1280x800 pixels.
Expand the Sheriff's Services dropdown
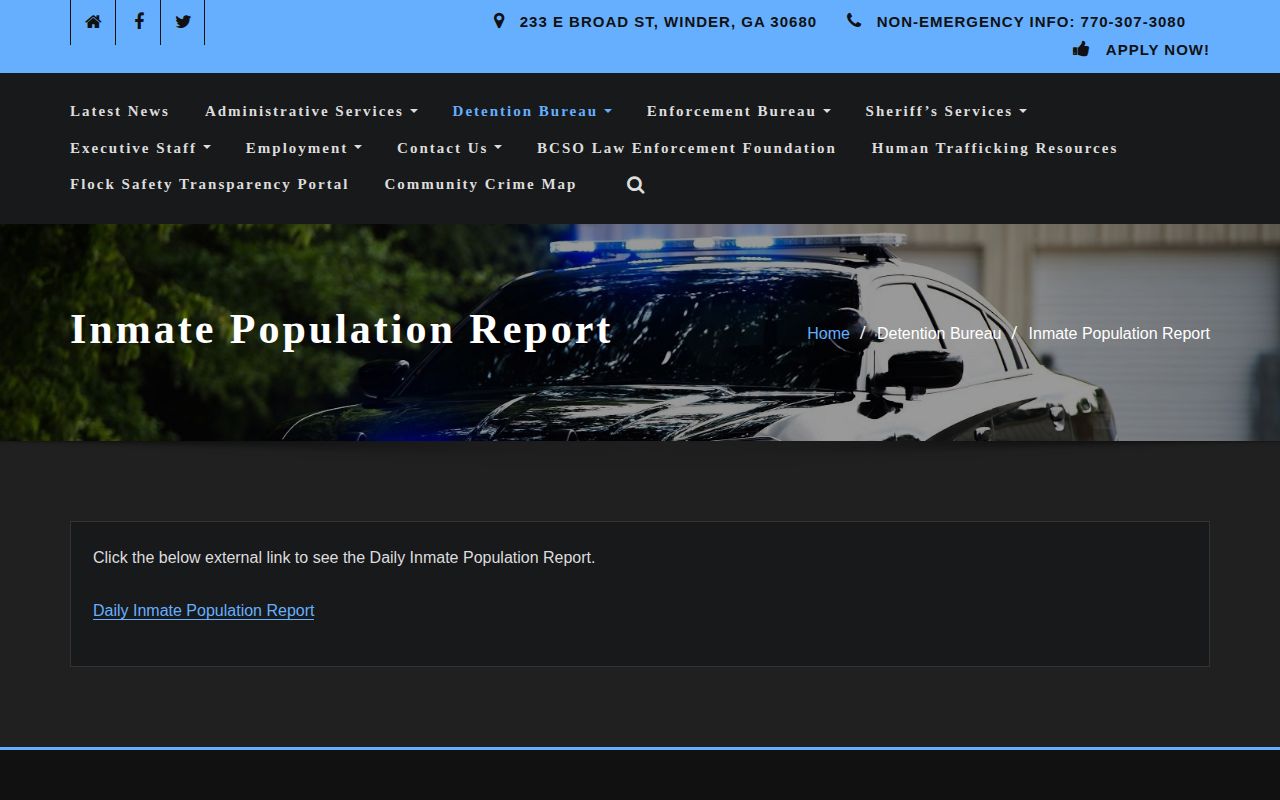tap(946, 111)
